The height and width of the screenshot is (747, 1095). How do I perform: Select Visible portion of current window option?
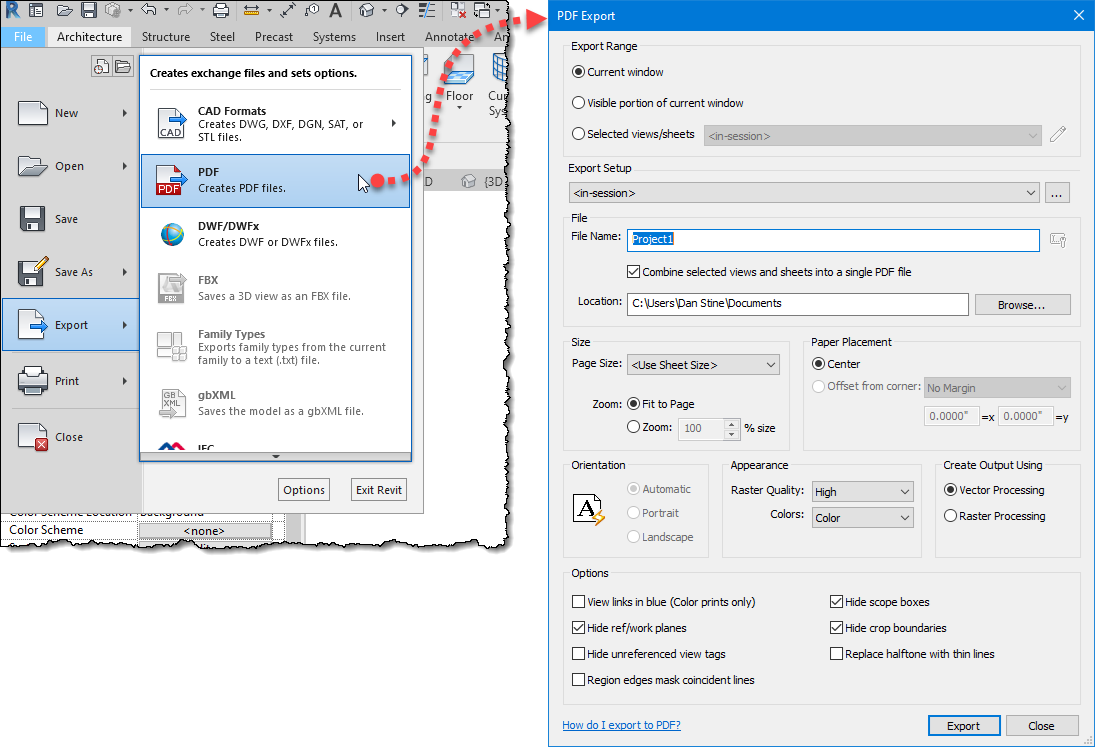[x=578, y=103]
